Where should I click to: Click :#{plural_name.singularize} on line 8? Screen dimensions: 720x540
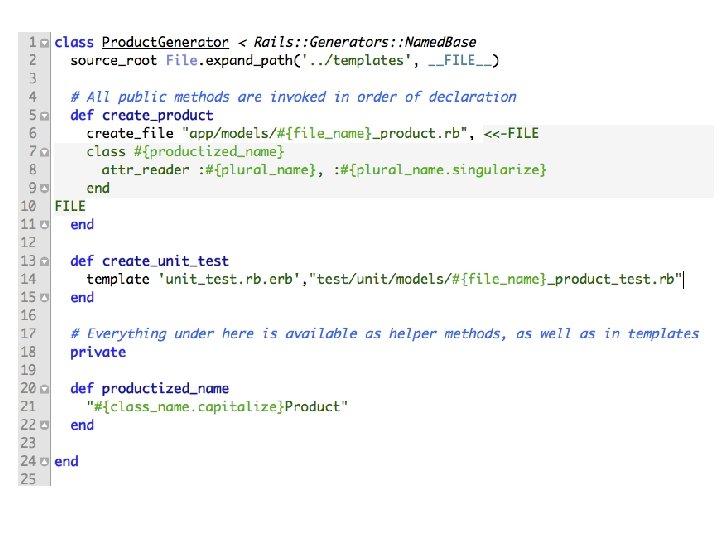(x=440, y=170)
